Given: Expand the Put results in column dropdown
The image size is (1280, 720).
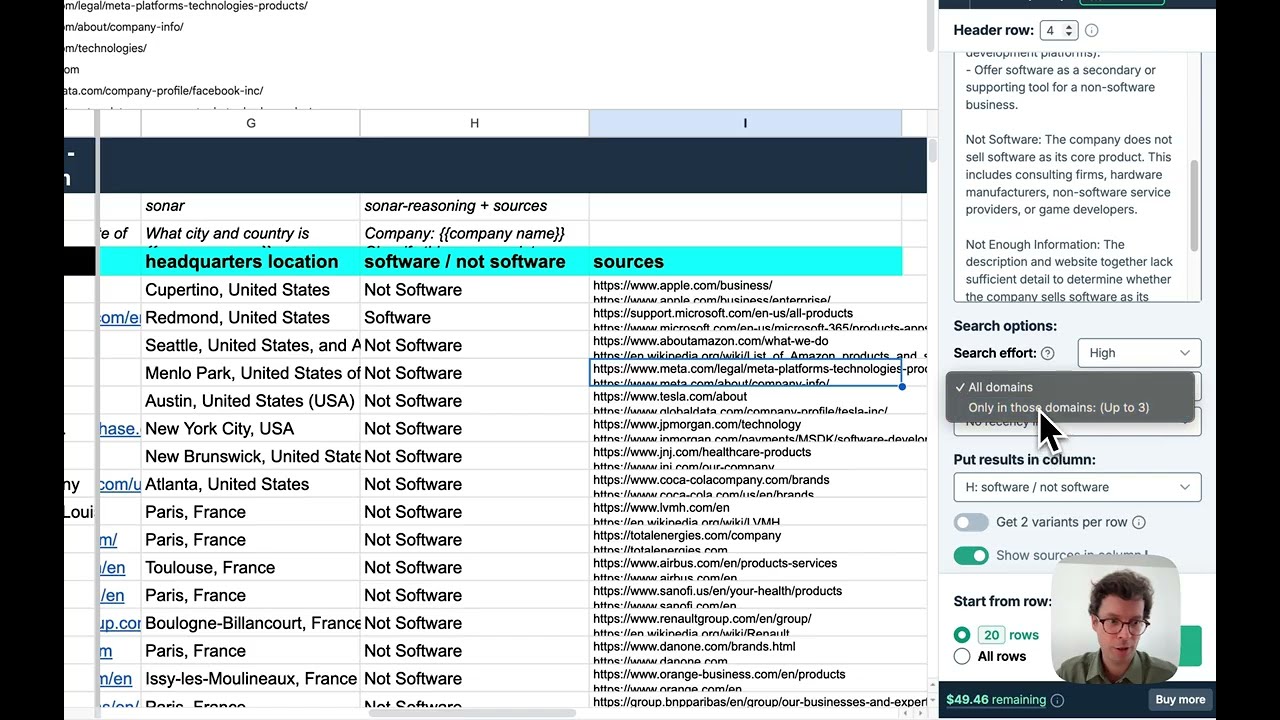Looking at the screenshot, I should [1077, 487].
